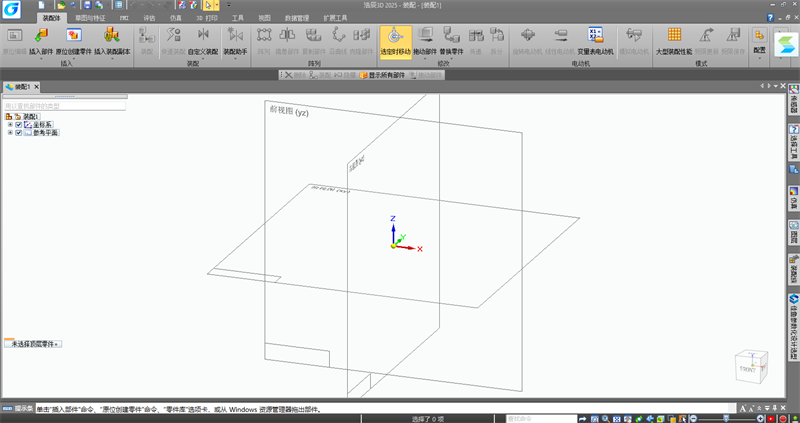Open the 自定义装配 dropdown arrow

[x=203, y=58]
